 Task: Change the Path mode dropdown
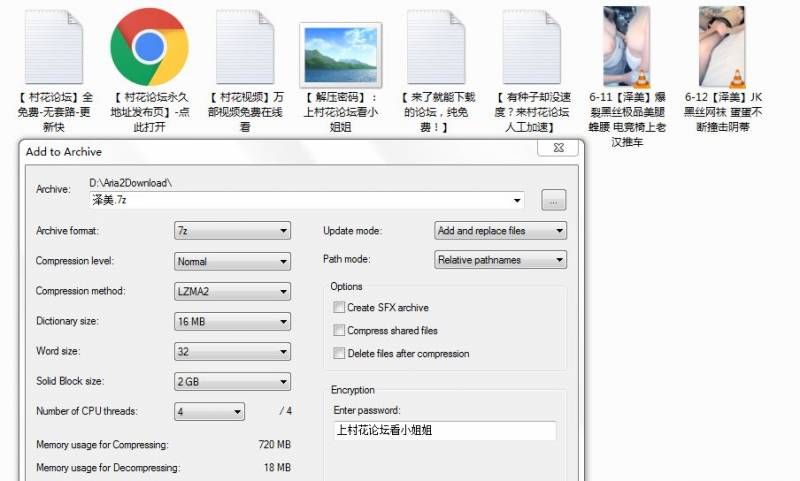point(500,260)
